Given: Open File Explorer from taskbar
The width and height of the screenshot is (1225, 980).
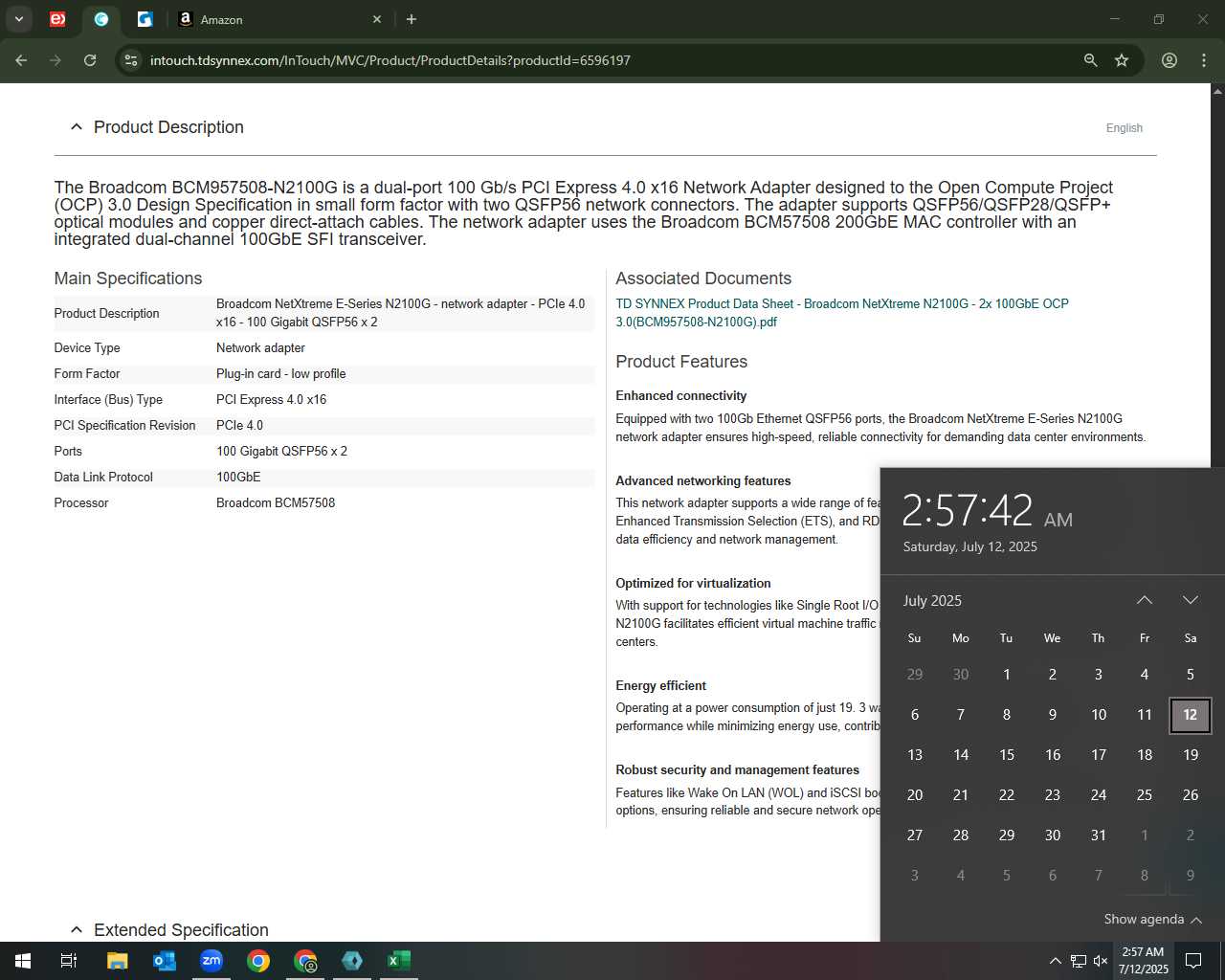Looking at the screenshot, I should pyautogui.click(x=117, y=961).
